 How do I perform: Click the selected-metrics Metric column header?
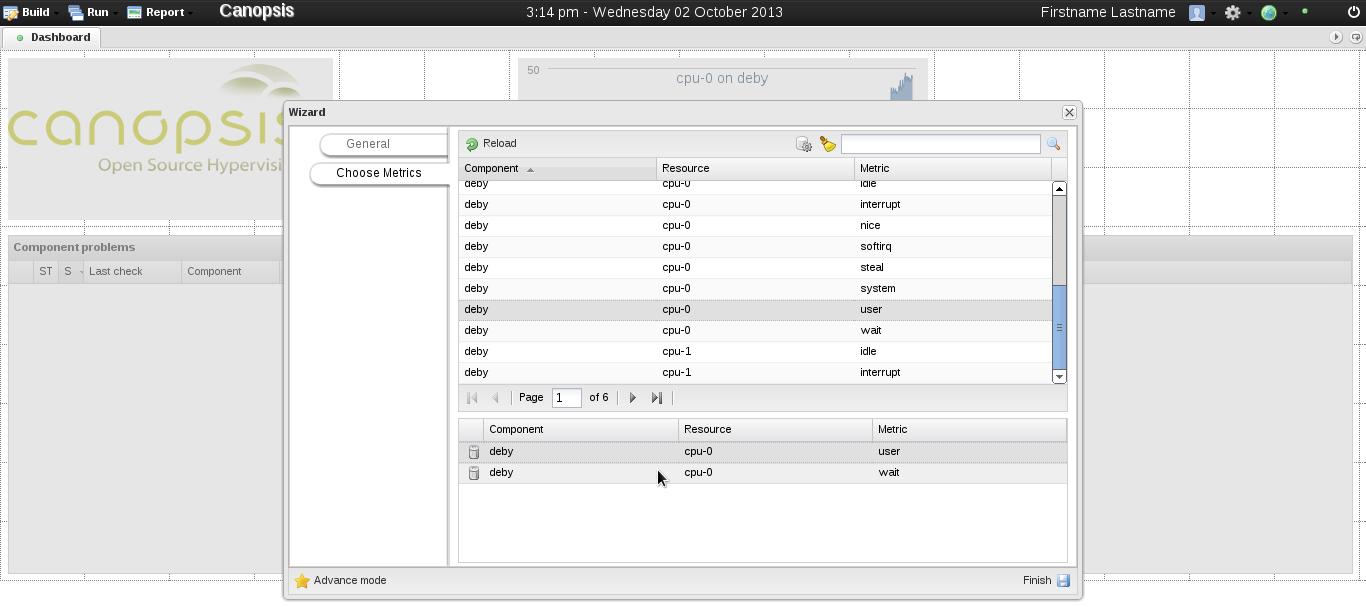coord(969,429)
